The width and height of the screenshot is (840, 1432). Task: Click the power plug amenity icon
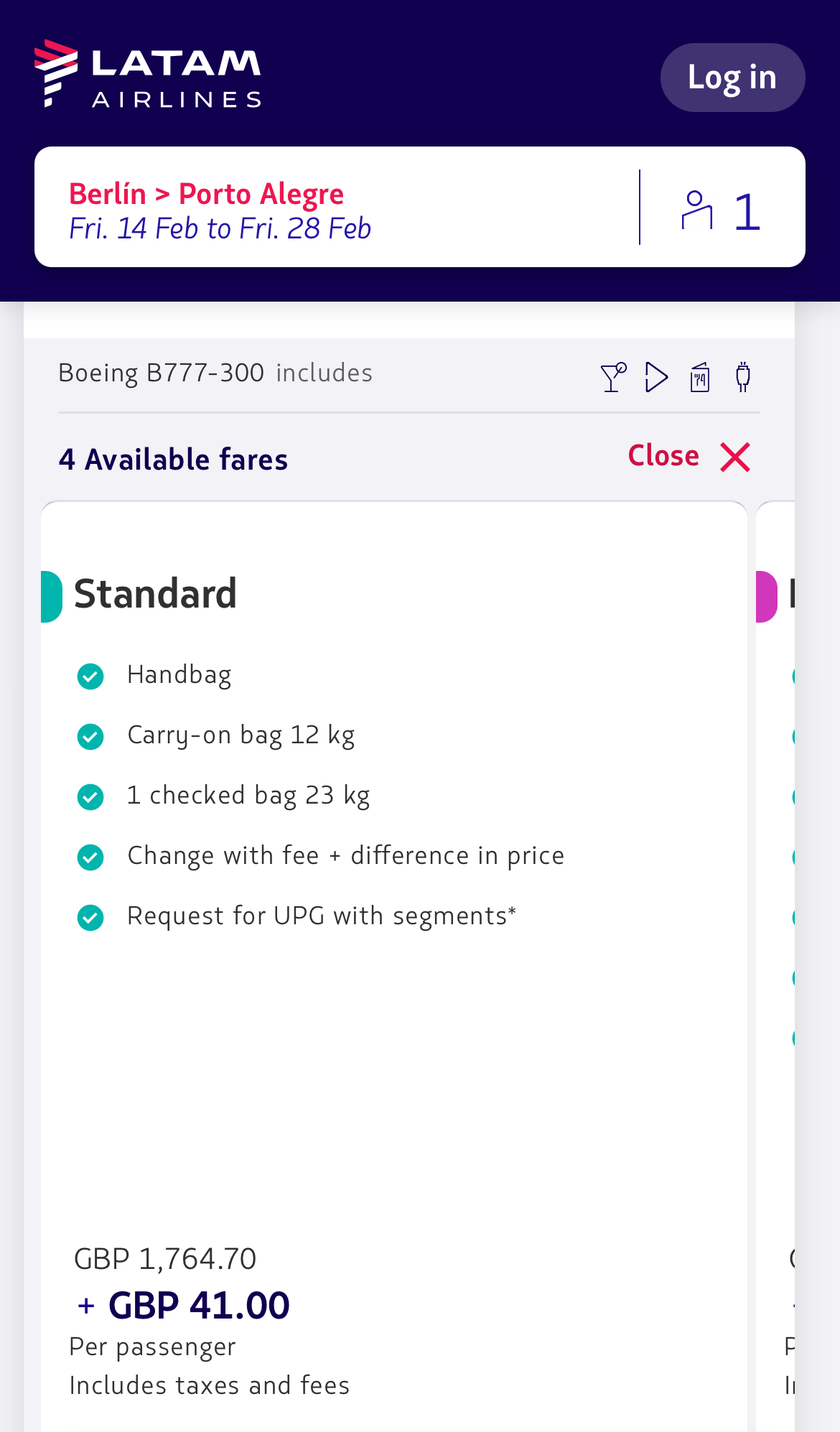743,377
